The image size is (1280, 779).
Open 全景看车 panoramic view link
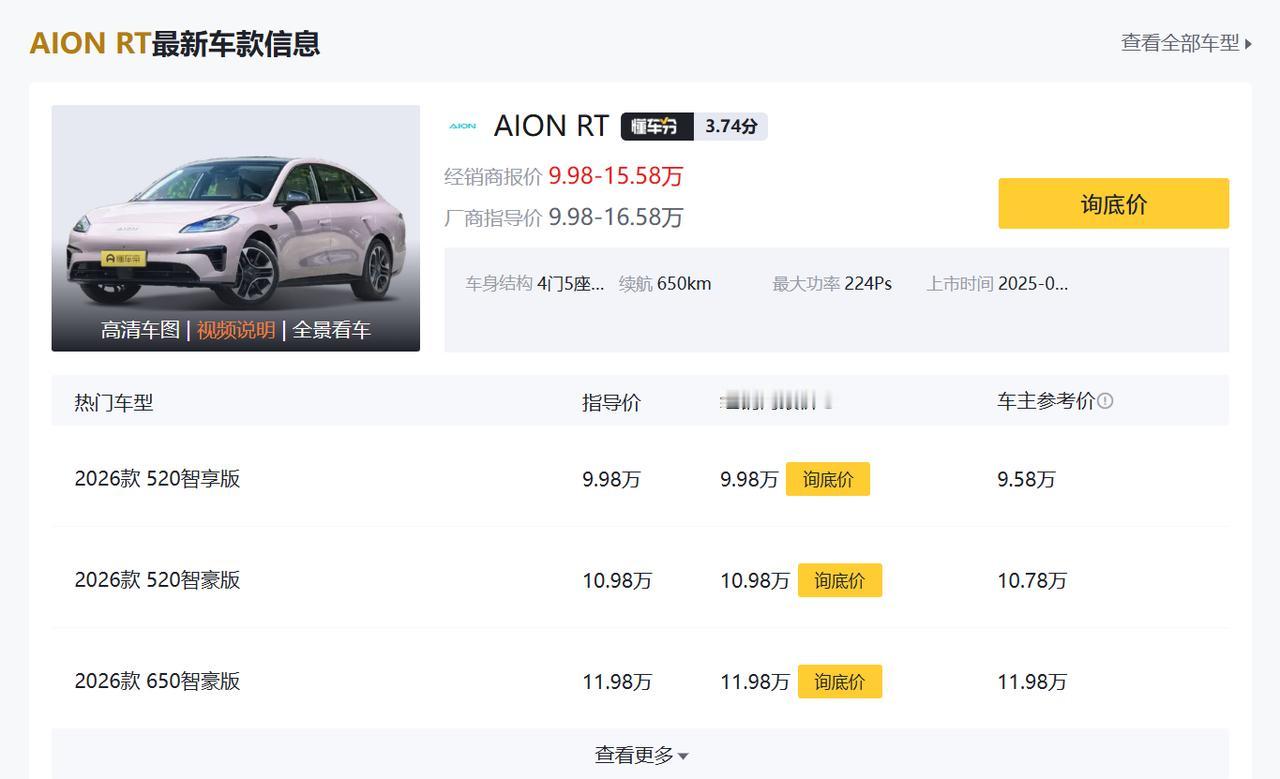(331, 330)
